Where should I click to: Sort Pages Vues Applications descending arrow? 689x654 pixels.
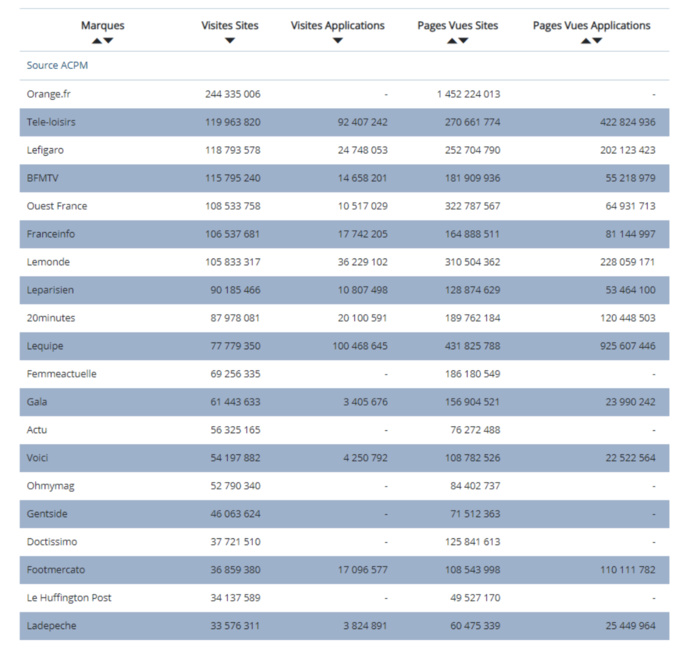click(598, 41)
